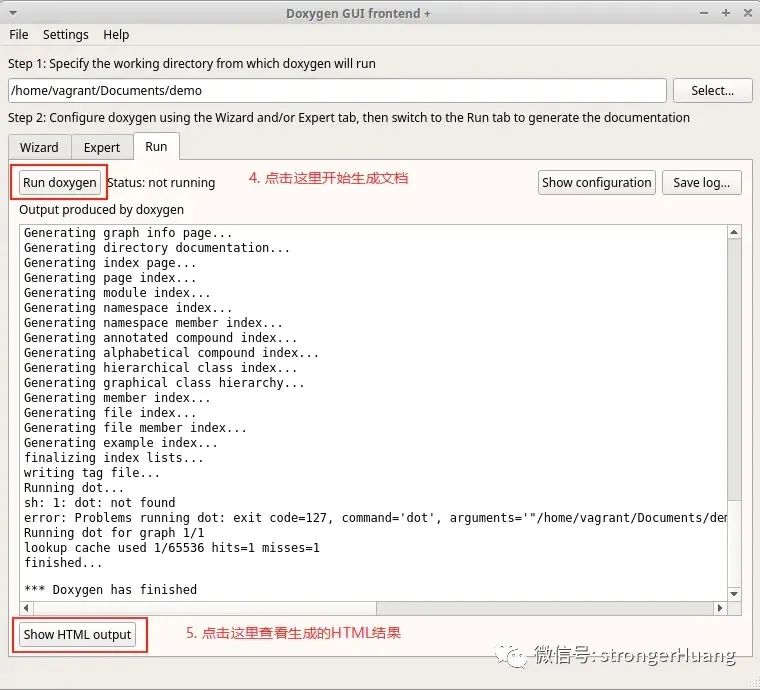760x690 pixels.
Task: Click the vertical scrollbar of output log
Action: [734, 413]
